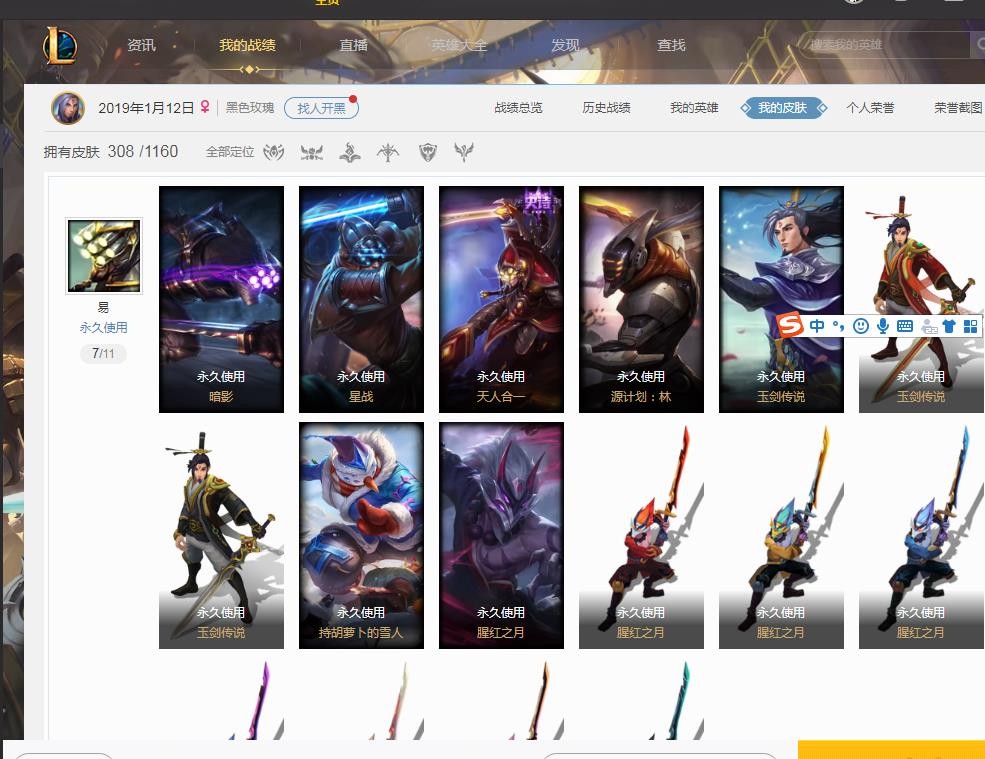Select the 全部定位 filter
This screenshot has width=985, height=759.
click(x=230, y=152)
